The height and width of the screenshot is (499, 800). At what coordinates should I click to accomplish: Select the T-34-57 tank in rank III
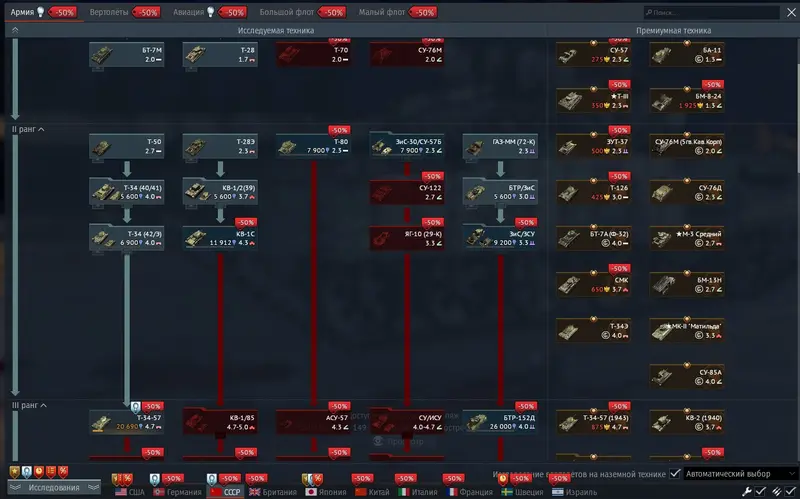point(125,422)
